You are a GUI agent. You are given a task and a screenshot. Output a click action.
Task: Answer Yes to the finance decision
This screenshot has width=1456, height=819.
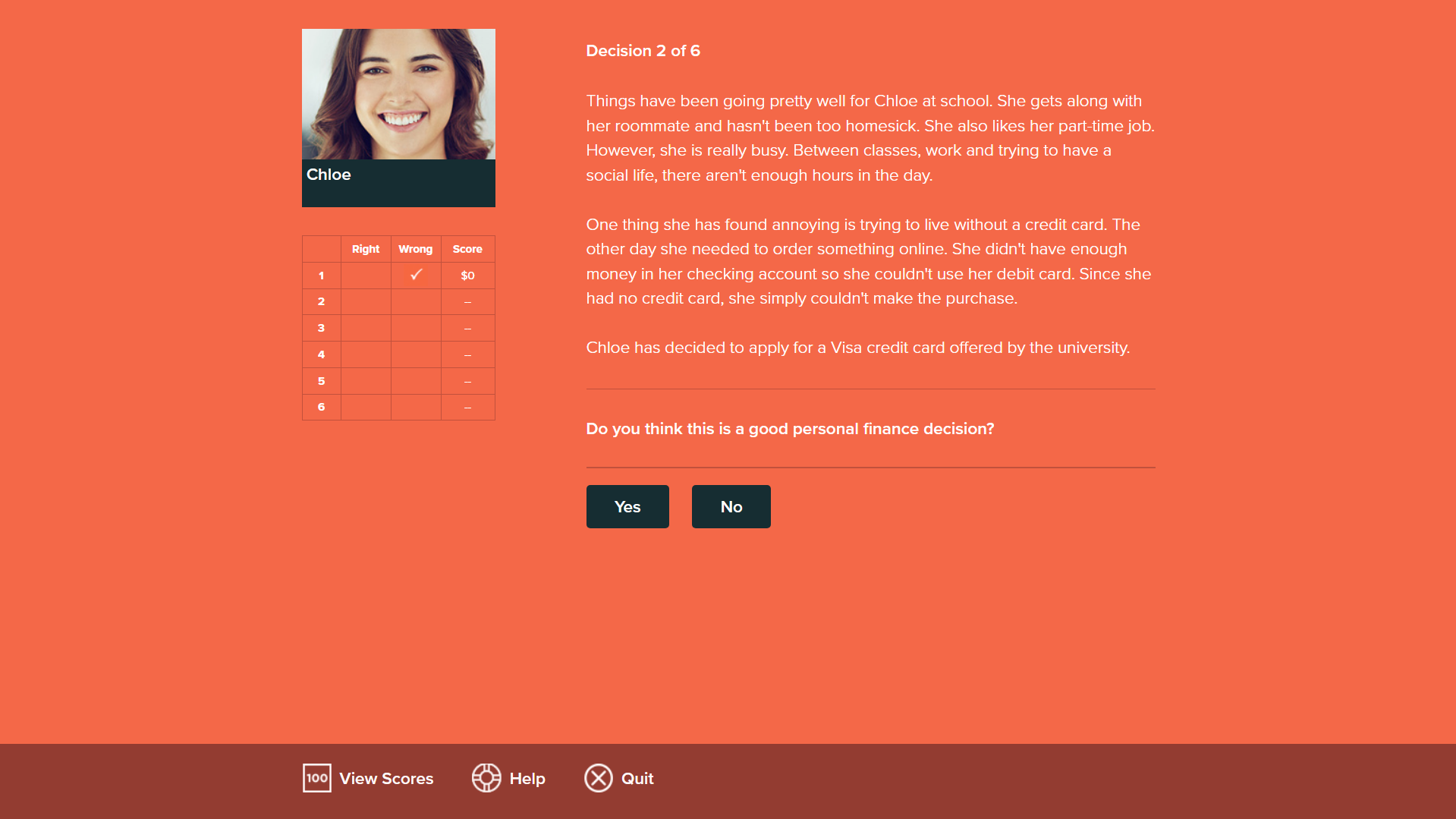627,506
